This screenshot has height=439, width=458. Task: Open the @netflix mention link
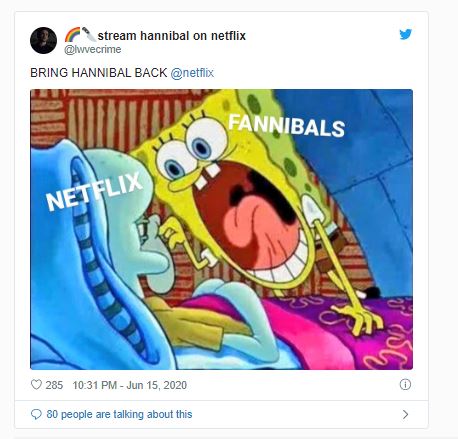192,73
